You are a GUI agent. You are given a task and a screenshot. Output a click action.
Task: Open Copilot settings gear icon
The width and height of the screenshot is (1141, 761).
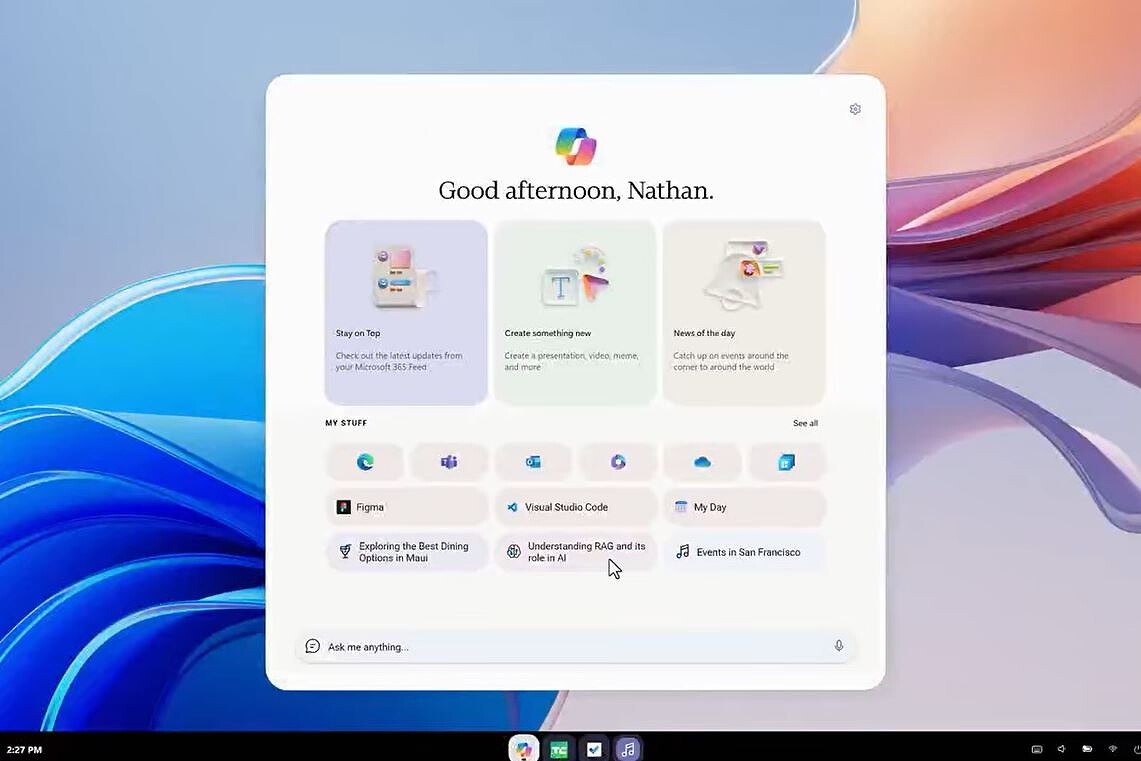coord(855,109)
